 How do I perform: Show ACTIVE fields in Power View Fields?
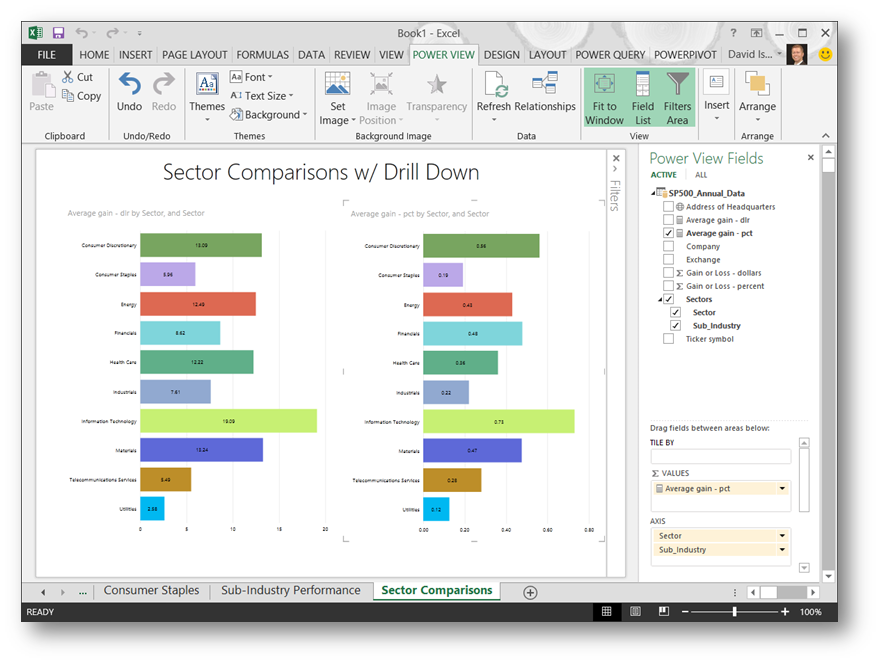(x=663, y=175)
